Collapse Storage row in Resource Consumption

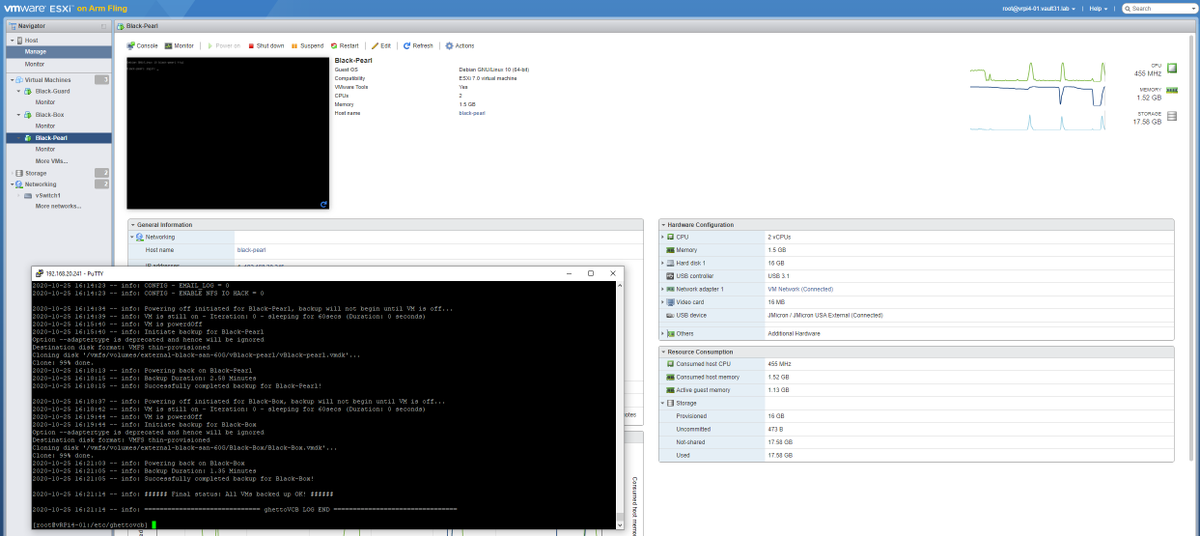[663, 403]
